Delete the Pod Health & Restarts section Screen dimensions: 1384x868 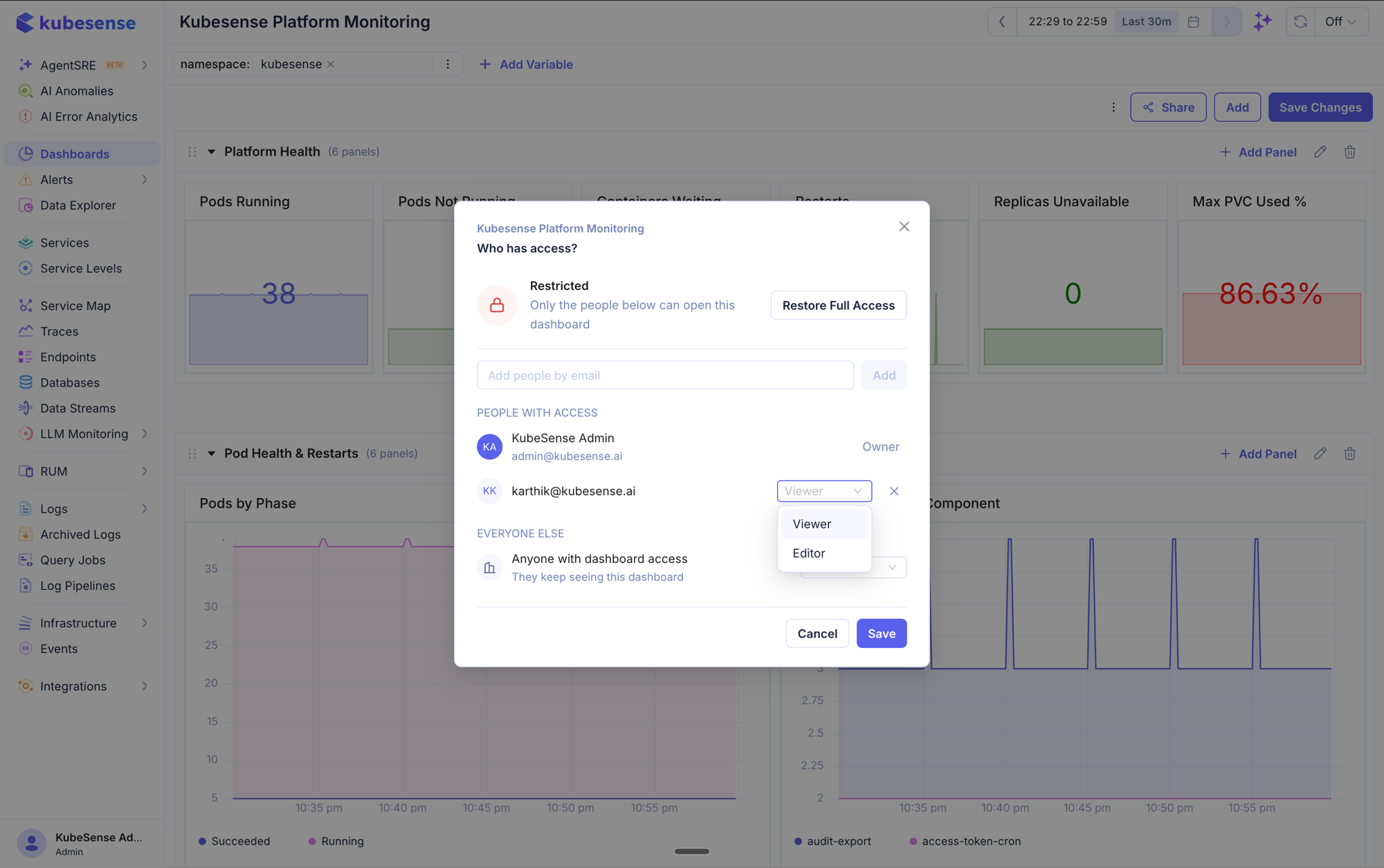coord(1349,454)
